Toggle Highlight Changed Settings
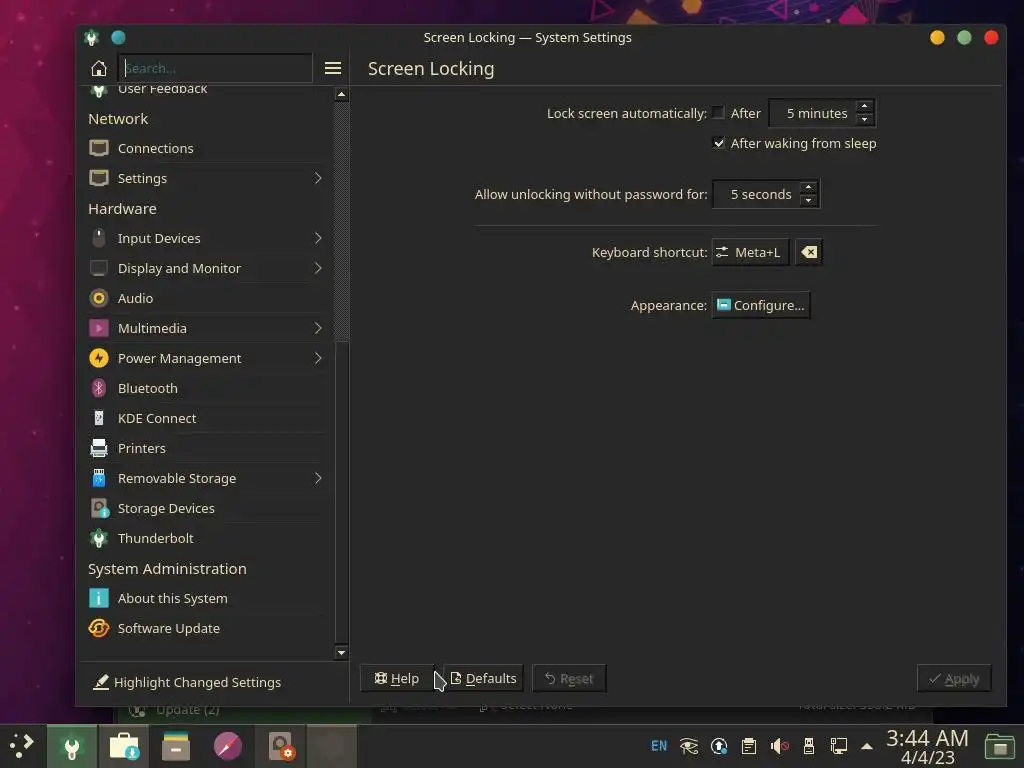 (x=187, y=682)
